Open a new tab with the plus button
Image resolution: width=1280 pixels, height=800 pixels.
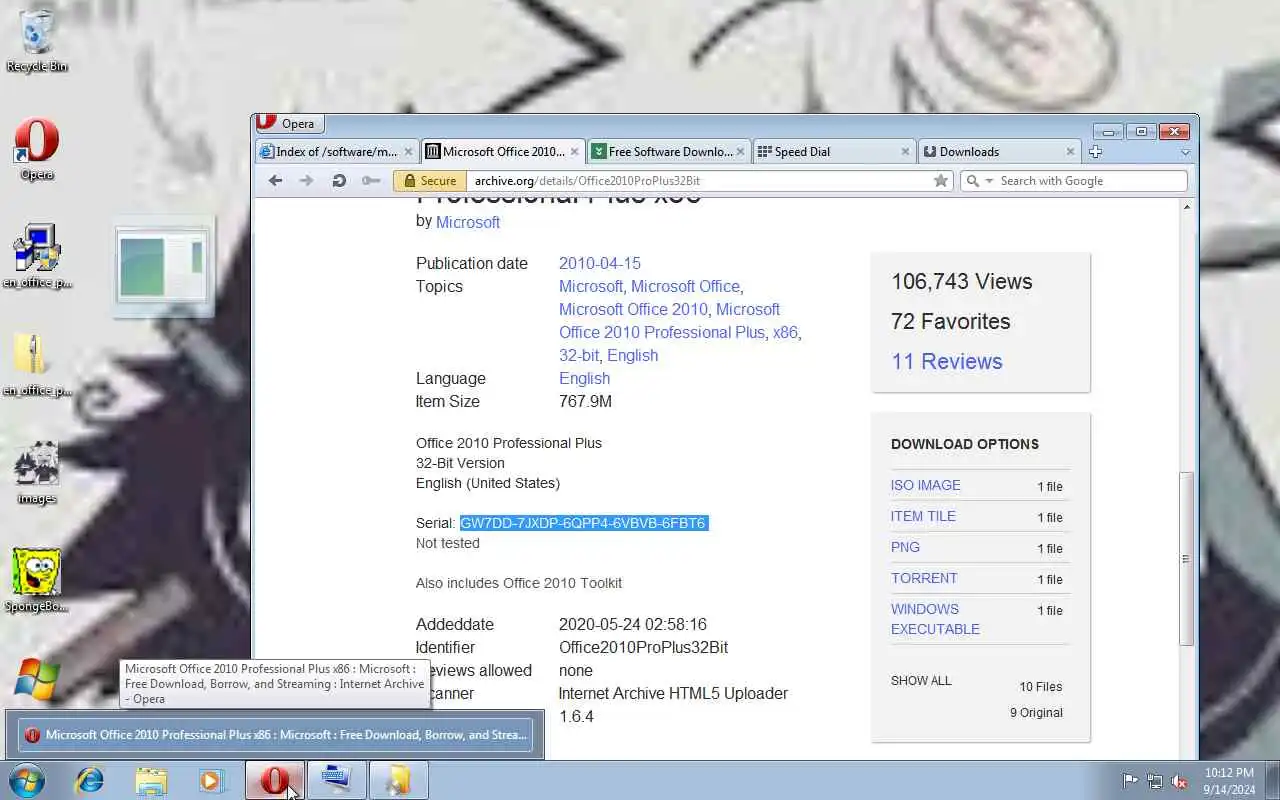click(x=1095, y=151)
